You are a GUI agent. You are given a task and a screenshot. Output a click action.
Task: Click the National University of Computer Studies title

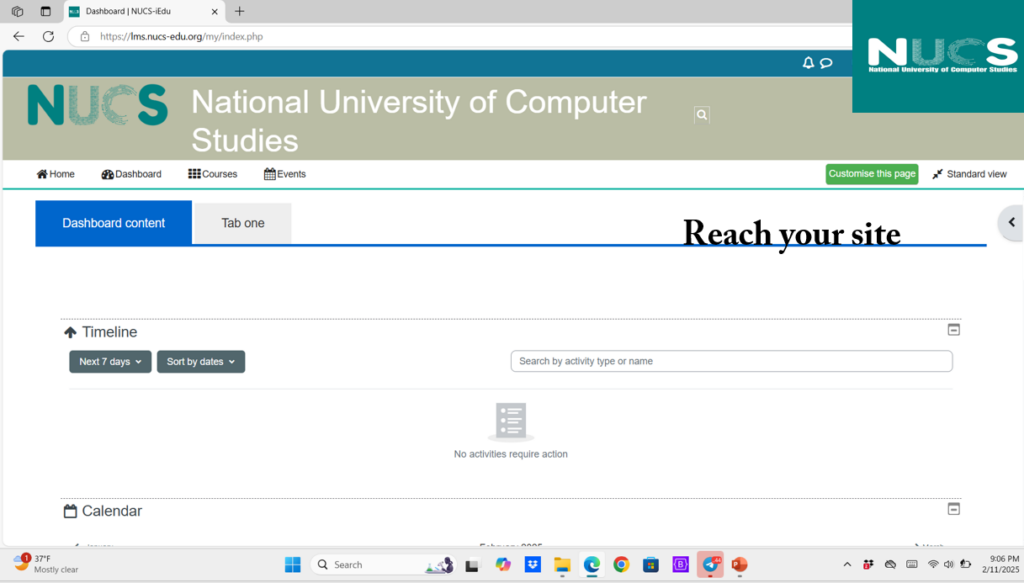419,121
